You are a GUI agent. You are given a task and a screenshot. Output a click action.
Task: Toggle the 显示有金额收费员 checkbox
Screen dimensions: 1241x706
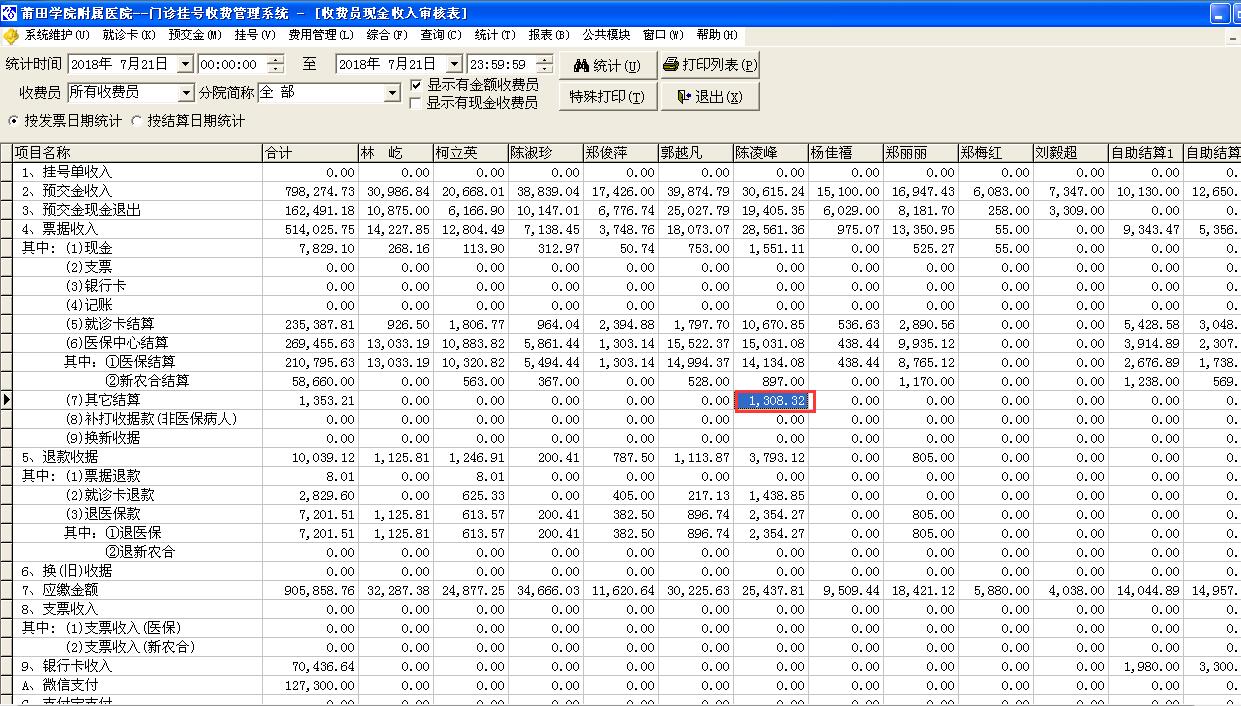[415, 86]
